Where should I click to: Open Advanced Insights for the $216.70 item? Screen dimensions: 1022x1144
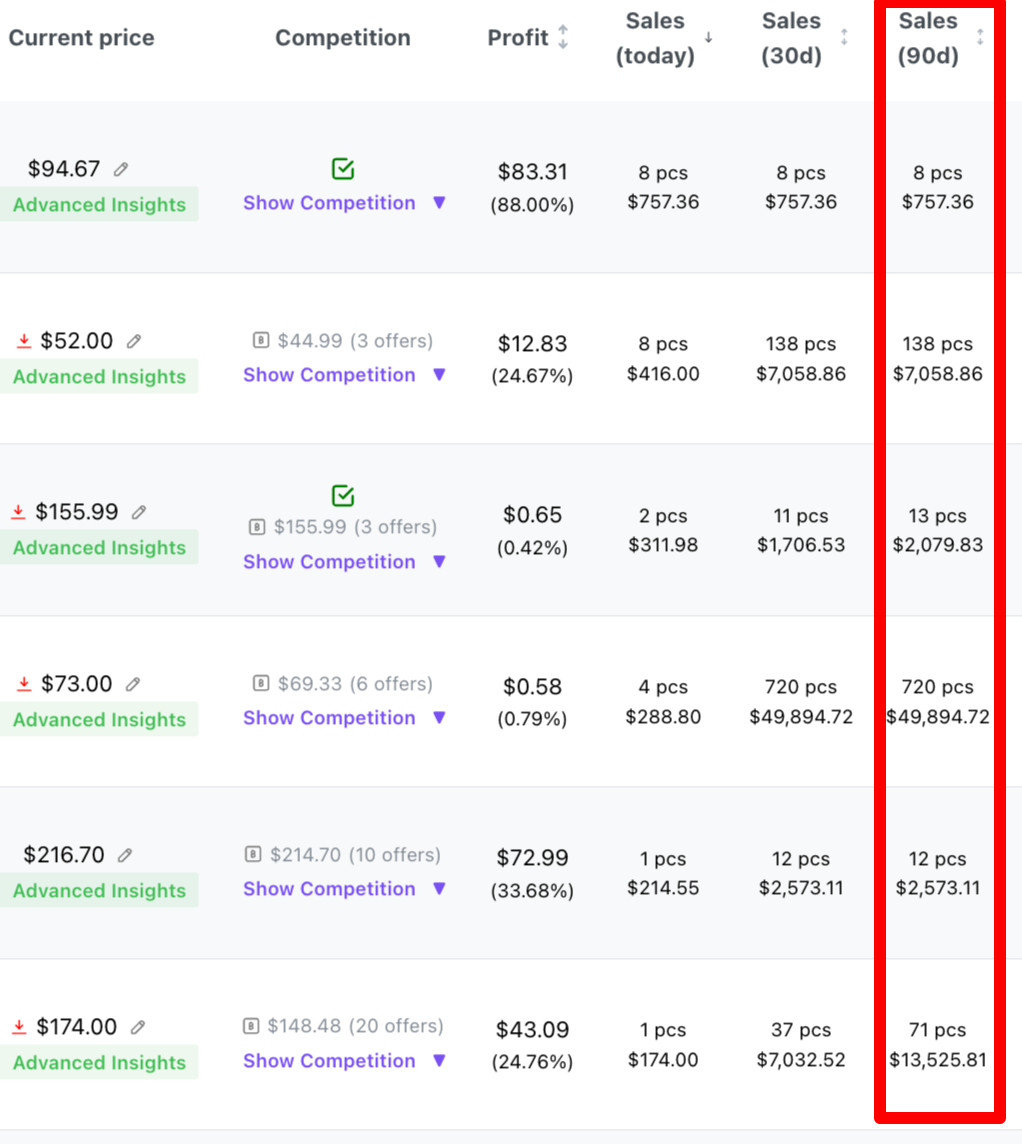click(x=99, y=890)
